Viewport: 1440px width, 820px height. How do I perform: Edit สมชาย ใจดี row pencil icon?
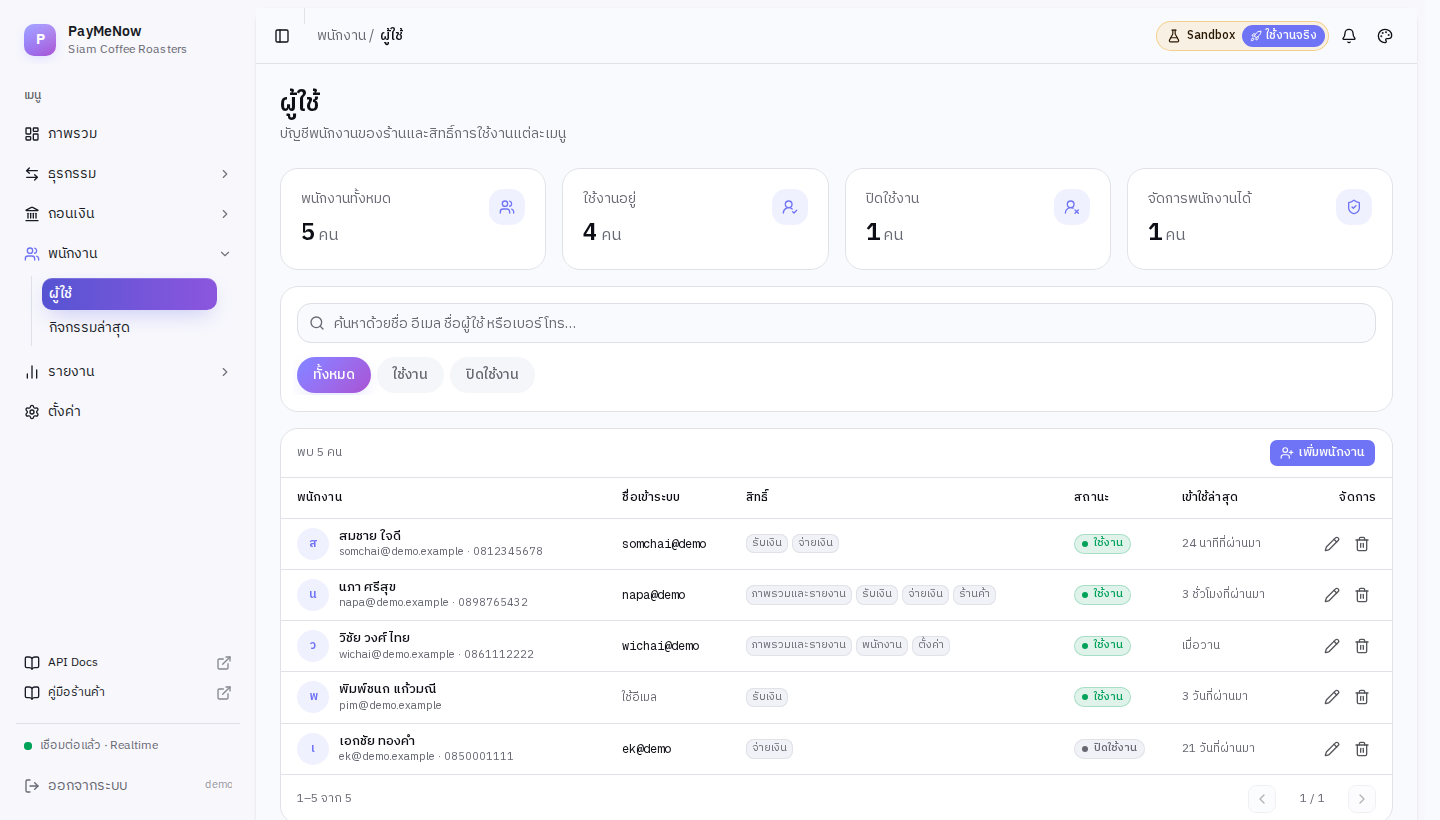(1332, 544)
